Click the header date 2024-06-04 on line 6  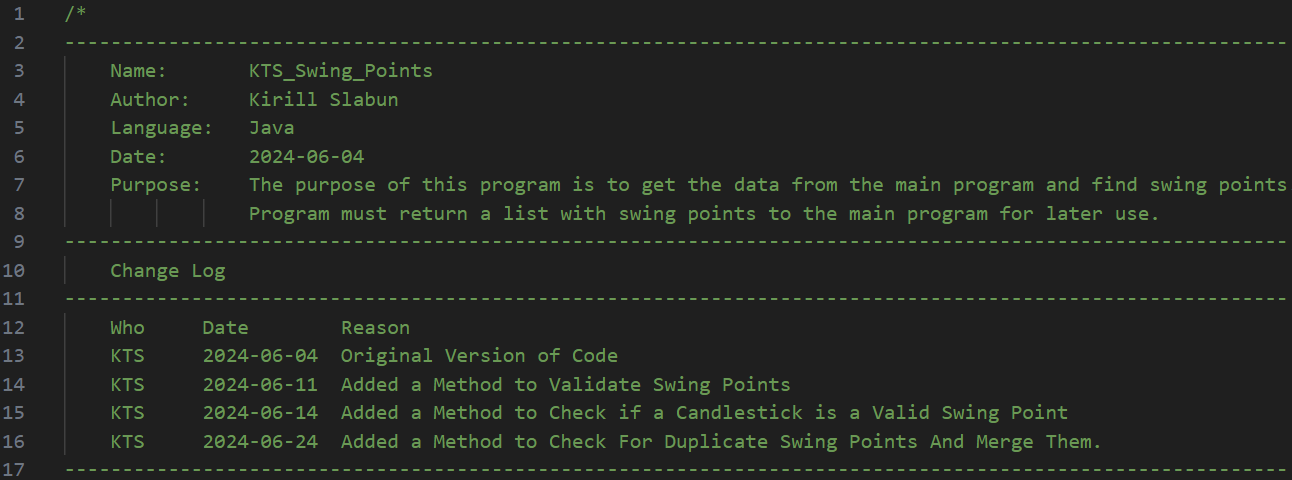(306, 157)
